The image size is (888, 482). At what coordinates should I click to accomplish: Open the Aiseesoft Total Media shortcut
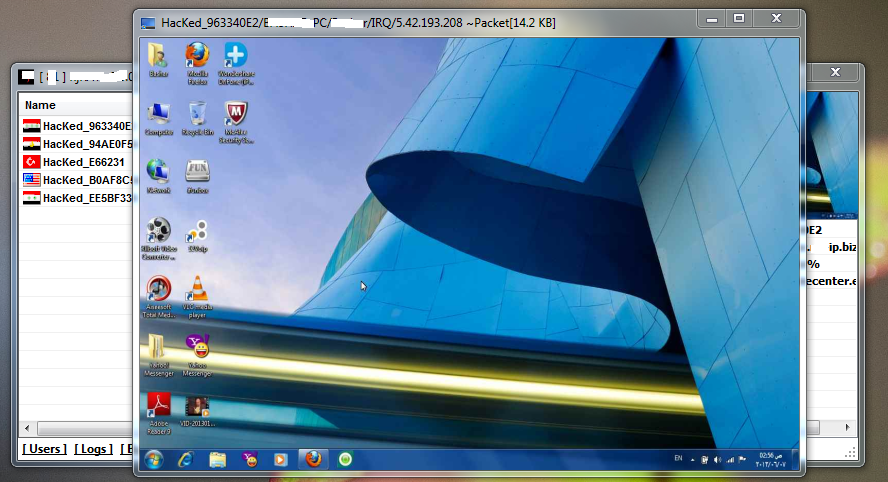point(159,297)
